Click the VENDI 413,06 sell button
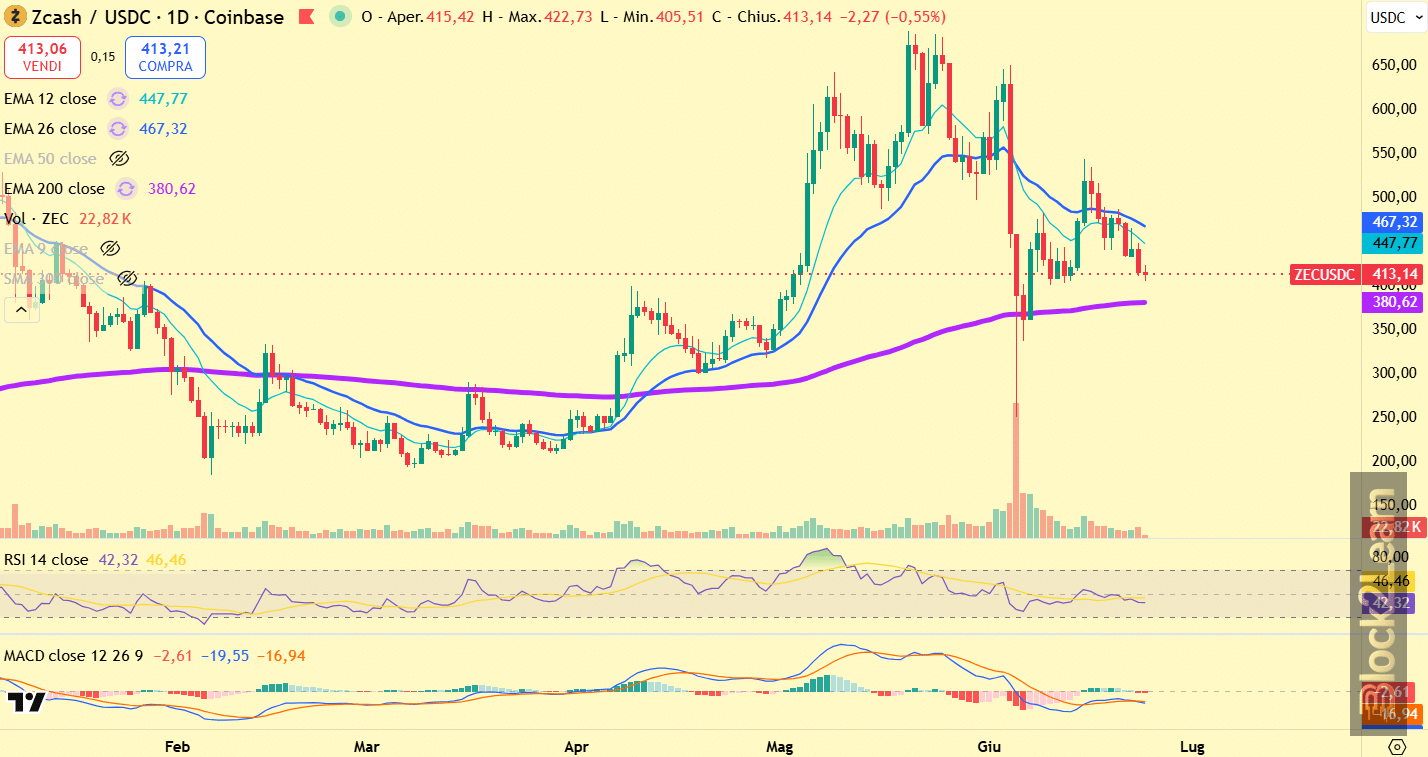This screenshot has width=1428, height=757. tap(43, 57)
